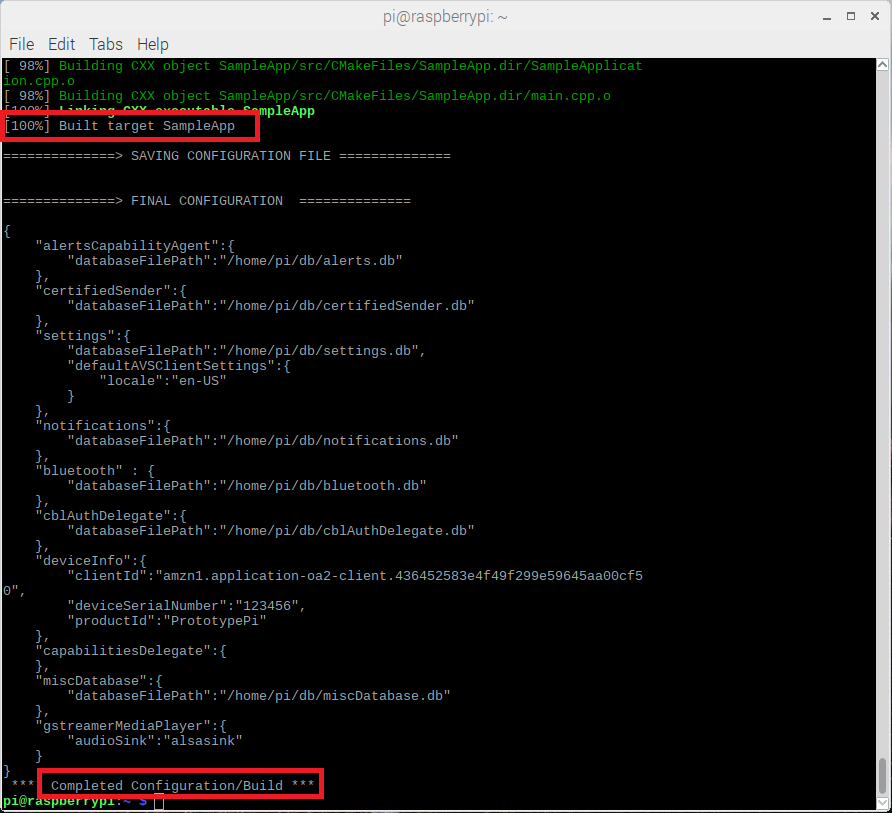The image size is (892, 813).
Task: Click the "productId":"PrototypePi" line
Action: [x=167, y=621]
